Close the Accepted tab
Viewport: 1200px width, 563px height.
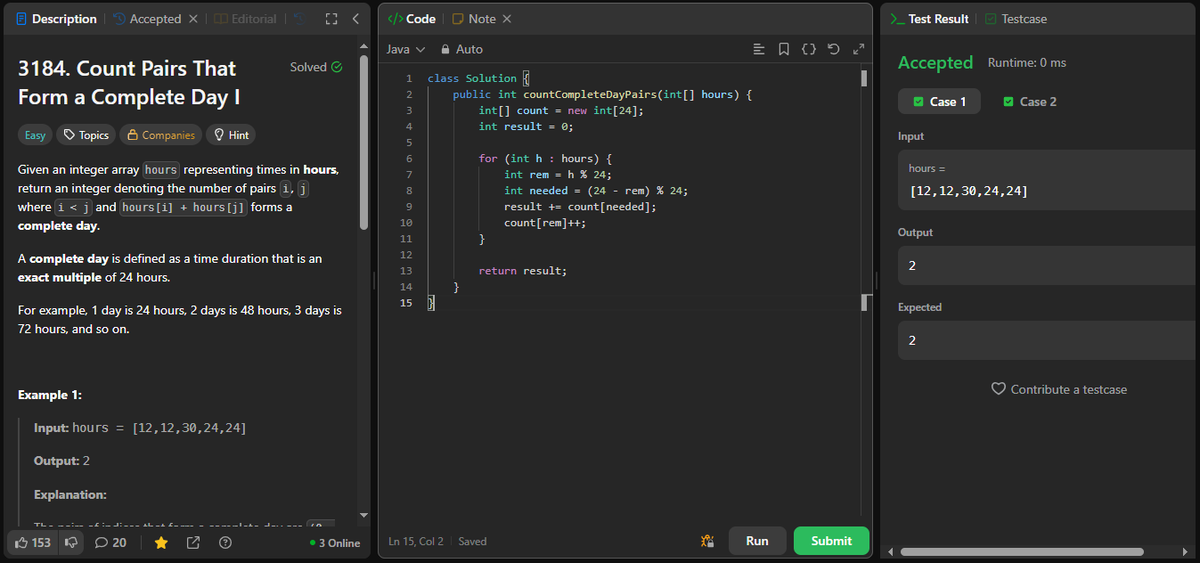pos(194,19)
